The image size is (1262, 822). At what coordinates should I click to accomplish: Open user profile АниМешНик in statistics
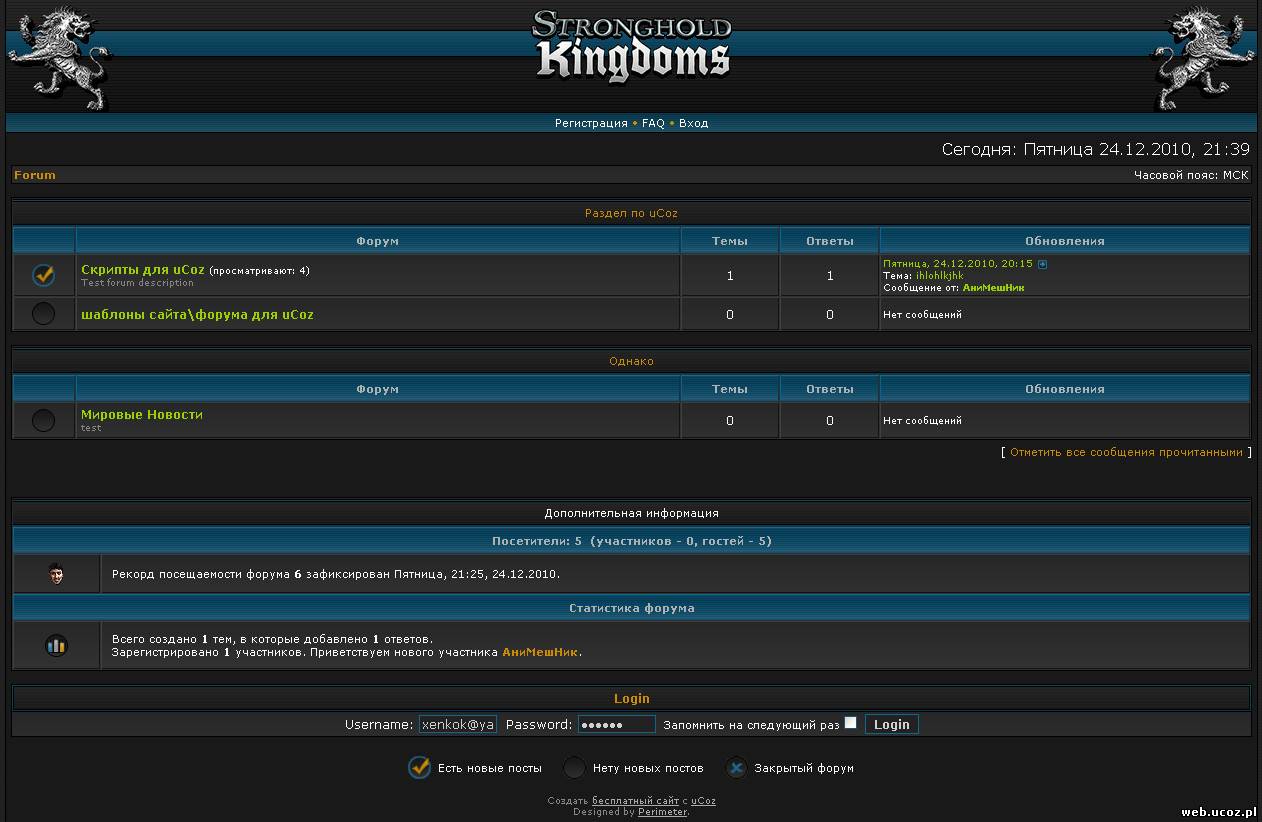(540, 652)
